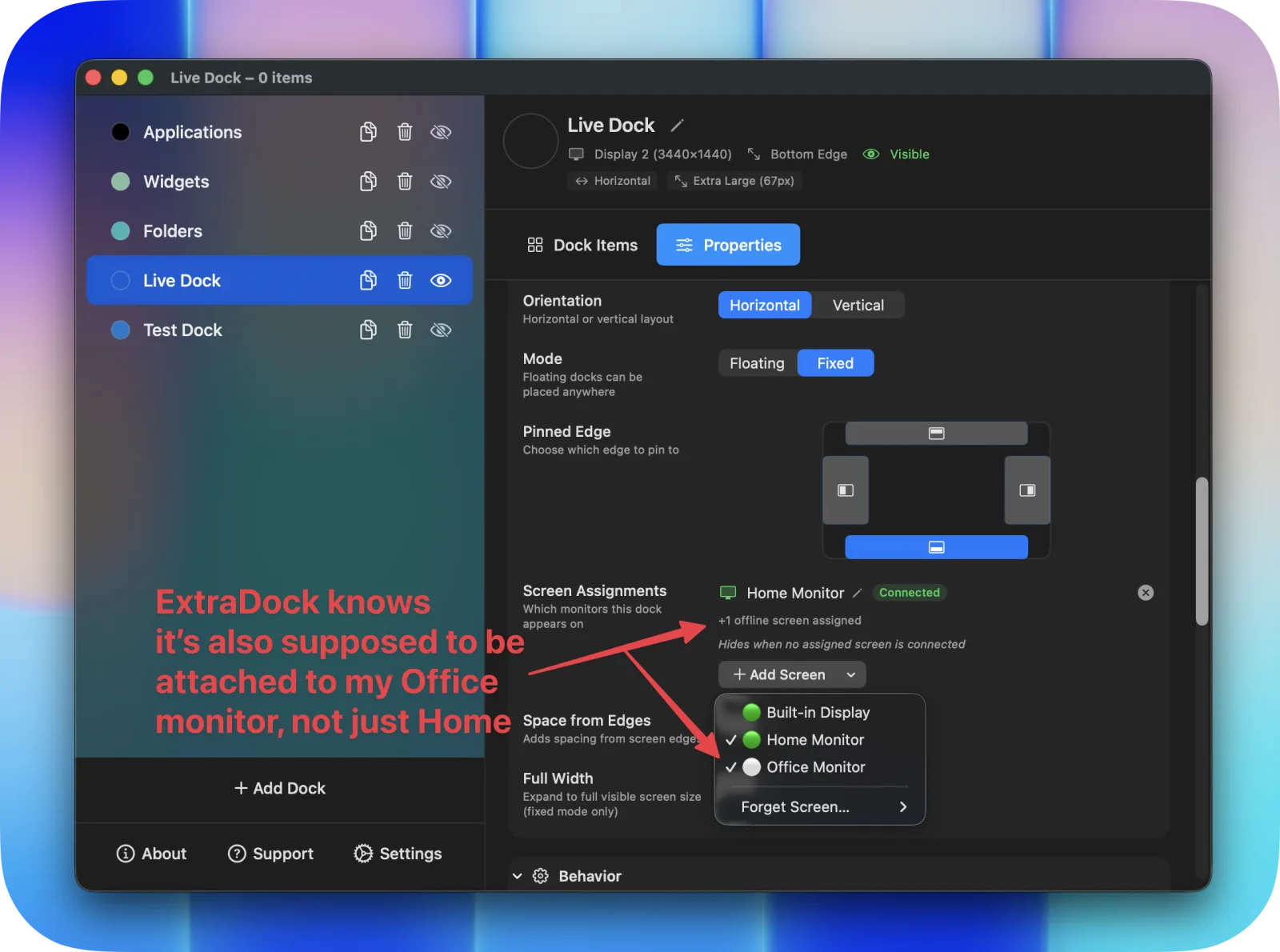Set mode to Fixed
This screenshot has height=952, width=1280.
(x=835, y=363)
